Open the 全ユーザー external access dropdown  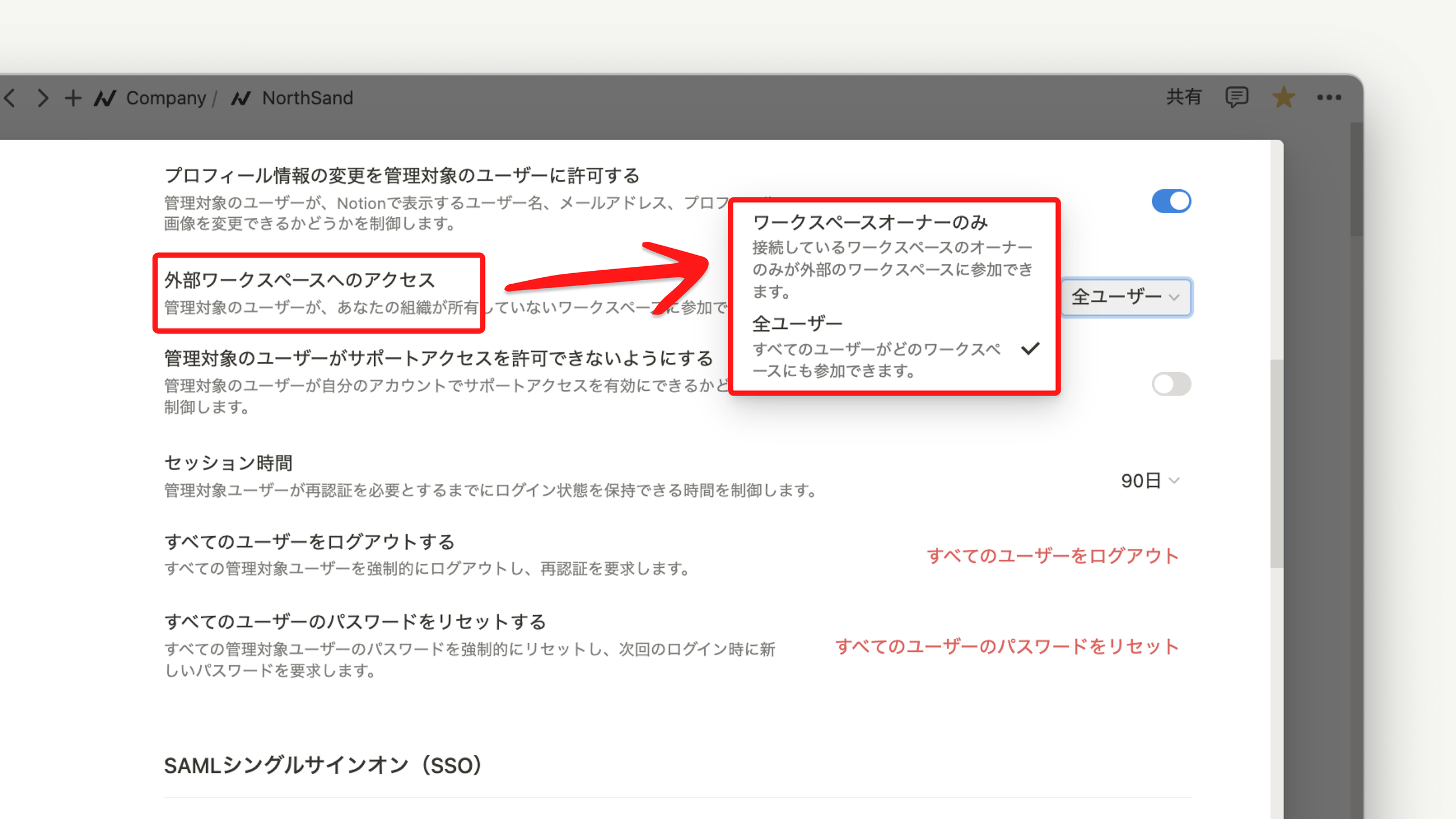point(1126,297)
